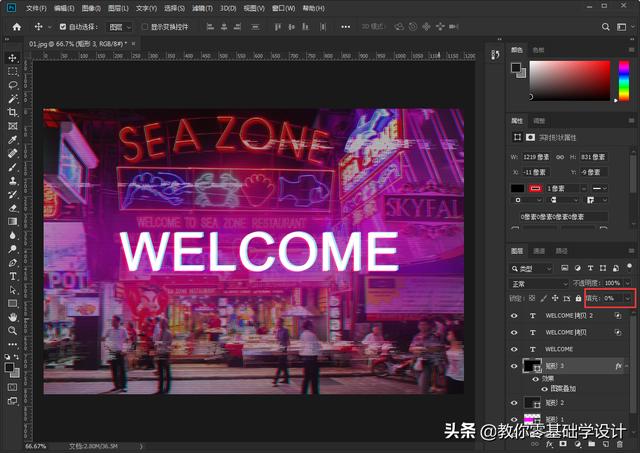Viewport: 640px width, 453px height.
Task: Click the three-dots more options button
Action: pyautogui.click(x=345, y=27)
